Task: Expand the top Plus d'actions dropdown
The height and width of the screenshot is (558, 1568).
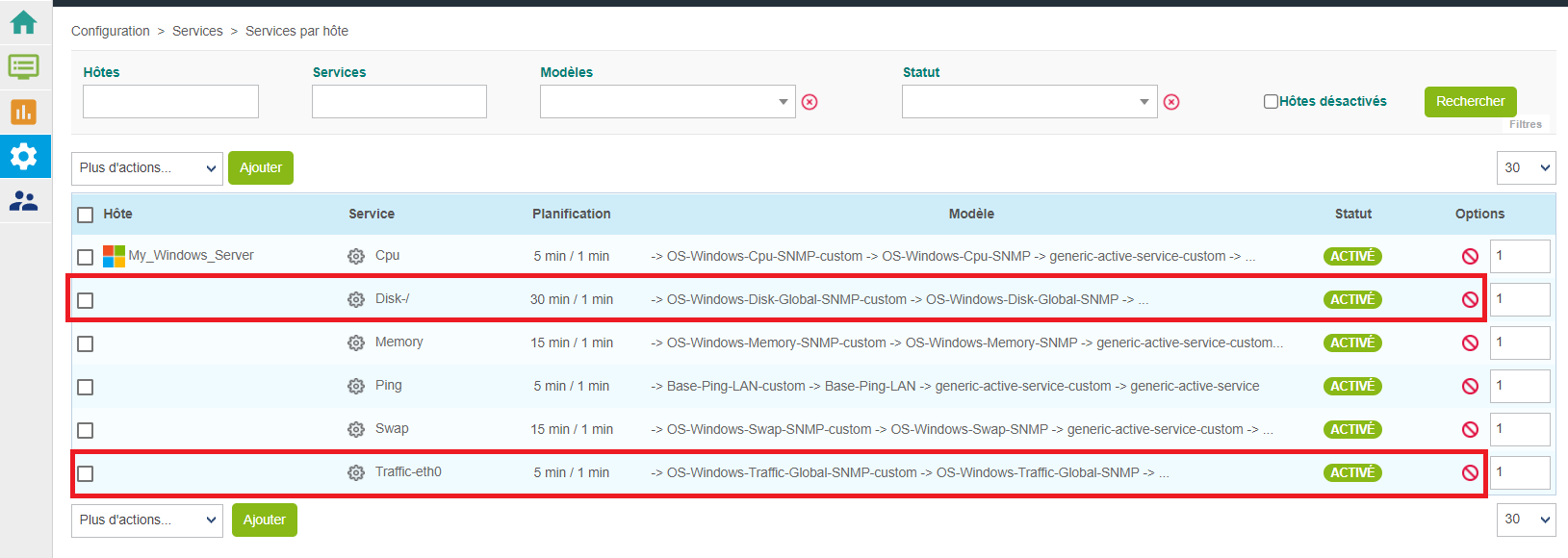Action: [147, 168]
